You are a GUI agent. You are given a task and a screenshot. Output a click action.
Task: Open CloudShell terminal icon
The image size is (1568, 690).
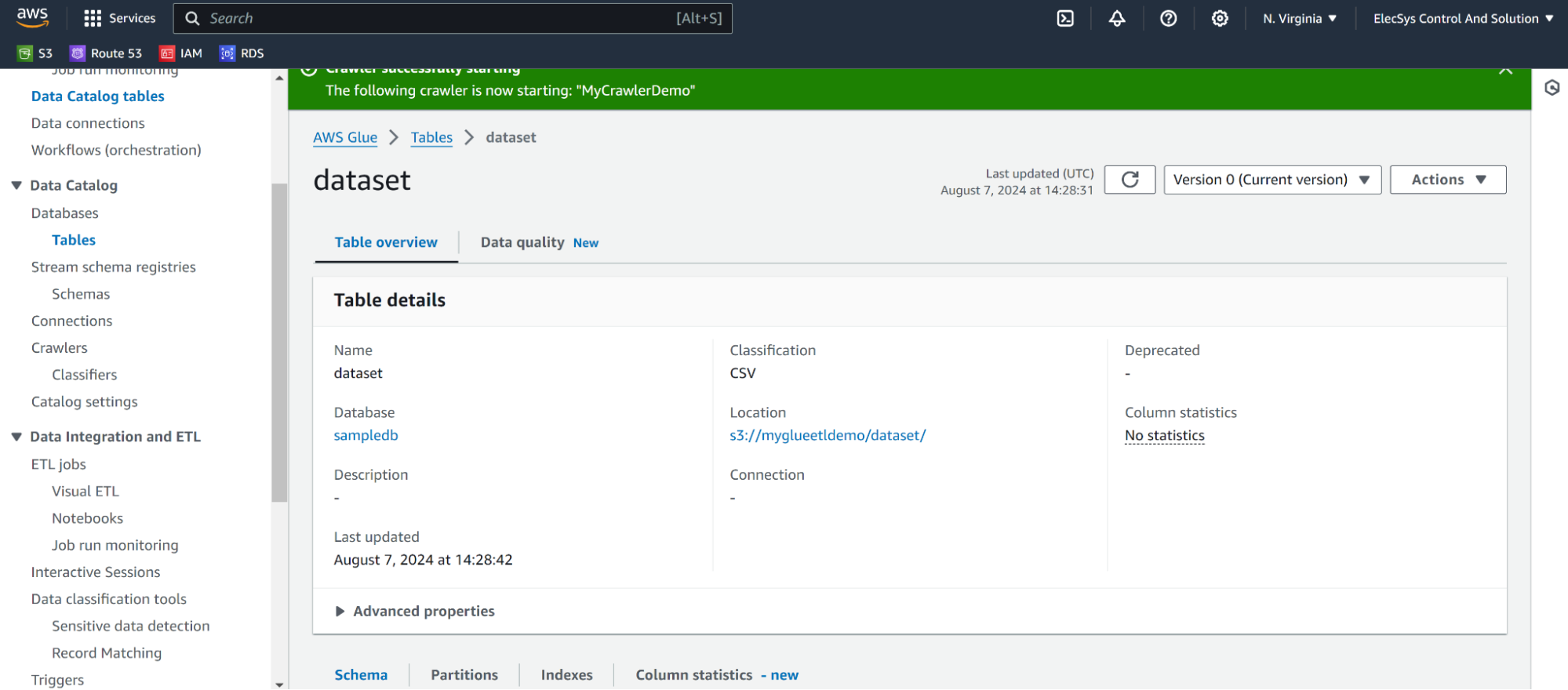tap(1065, 18)
